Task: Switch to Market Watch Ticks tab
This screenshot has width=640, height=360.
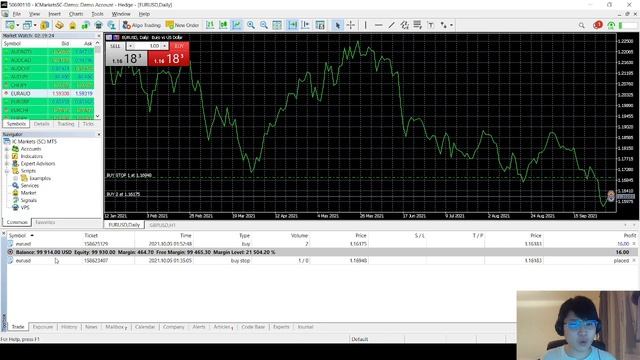Action: pos(88,124)
